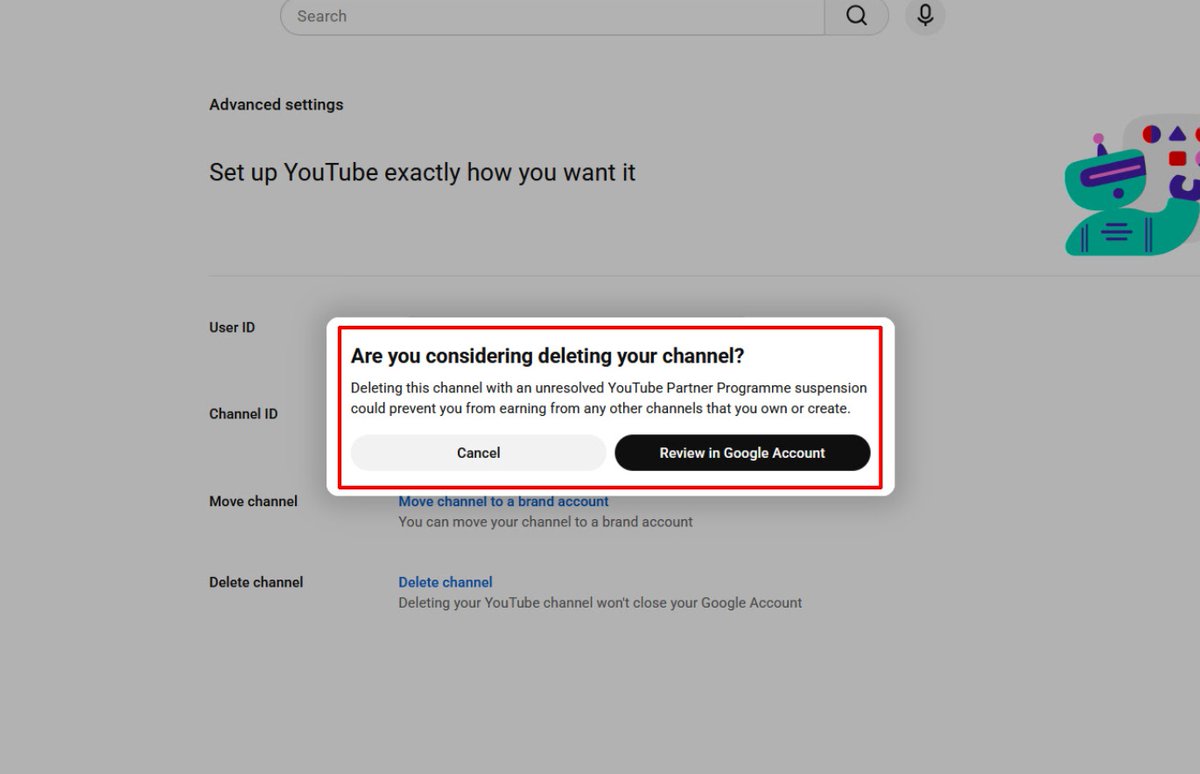Select the Advanced settings heading text
This screenshot has width=1200, height=774.
[276, 104]
